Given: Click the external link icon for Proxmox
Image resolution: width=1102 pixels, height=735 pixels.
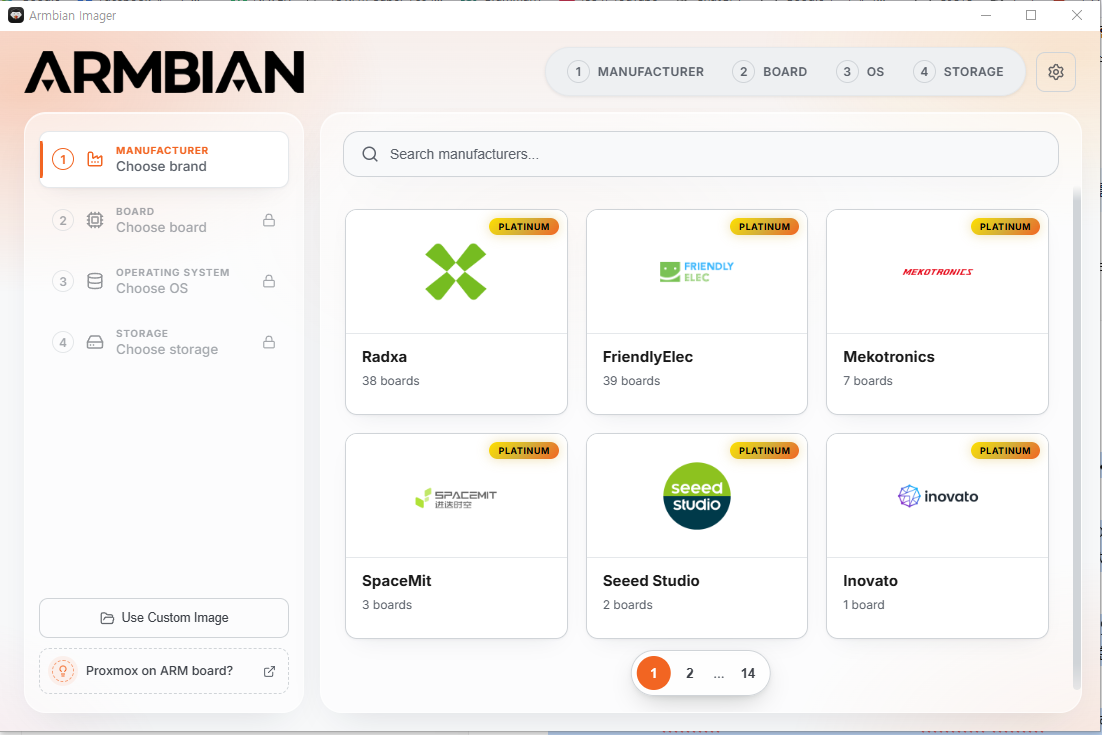Looking at the screenshot, I should pyautogui.click(x=269, y=671).
